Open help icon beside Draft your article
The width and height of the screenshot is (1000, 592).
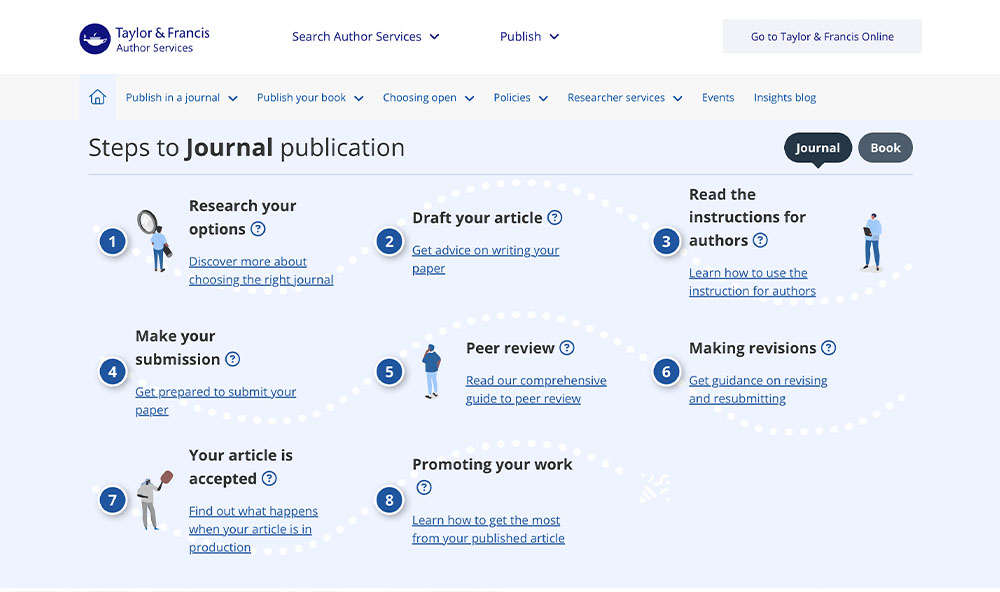555,218
